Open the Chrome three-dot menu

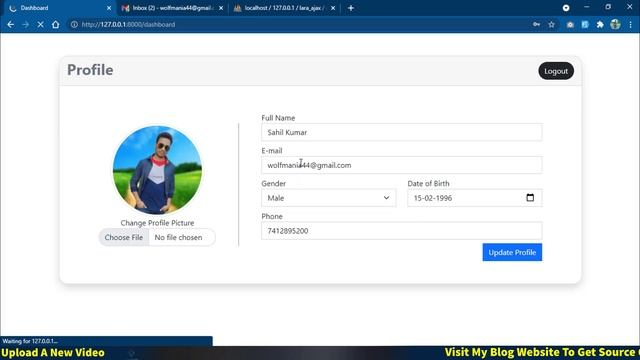coord(630,24)
